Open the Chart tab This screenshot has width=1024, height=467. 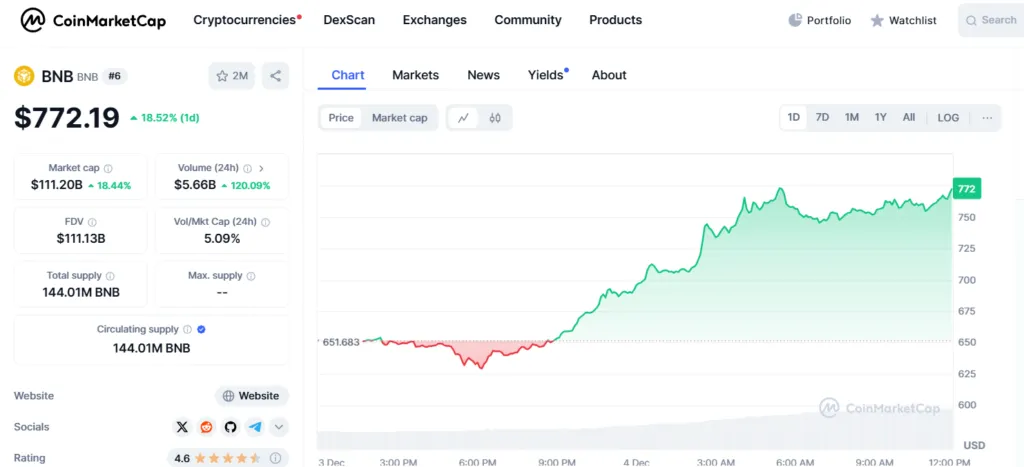pyautogui.click(x=348, y=75)
